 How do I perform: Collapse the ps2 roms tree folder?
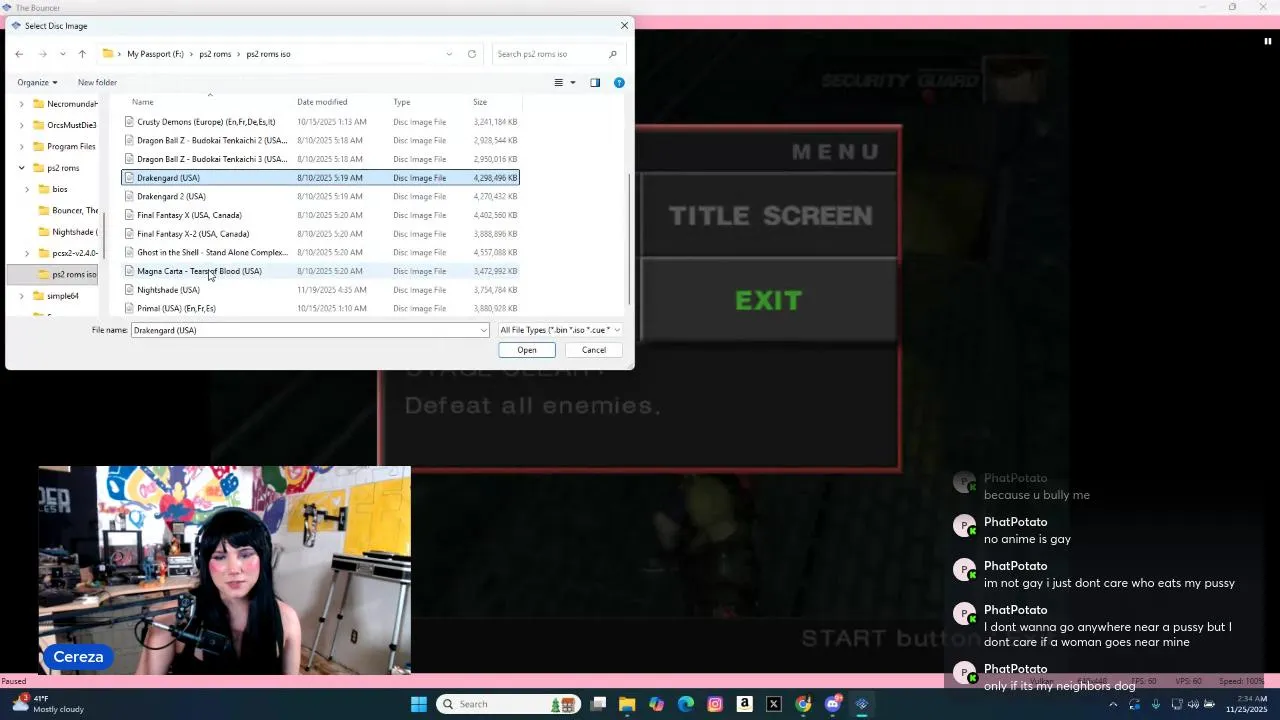pos(22,168)
